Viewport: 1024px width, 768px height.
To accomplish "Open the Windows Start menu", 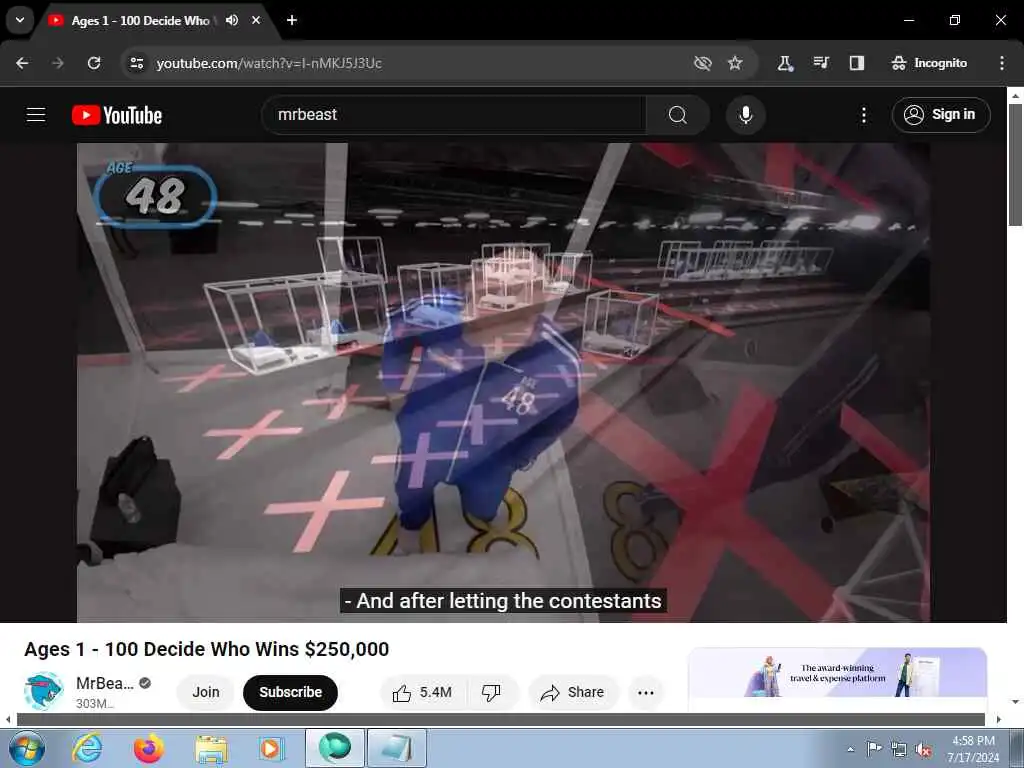I will click(x=27, y=748).
